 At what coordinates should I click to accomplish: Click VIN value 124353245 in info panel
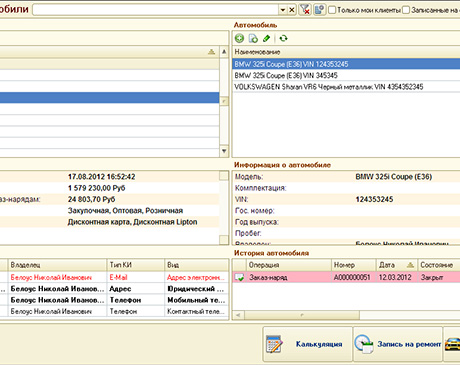tap(374, 199)
